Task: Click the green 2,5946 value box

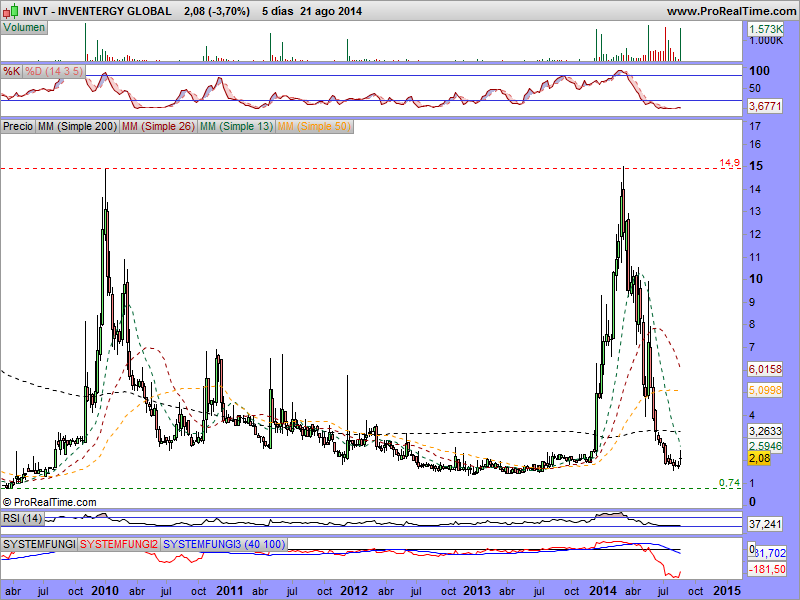Action: point(765,446)
